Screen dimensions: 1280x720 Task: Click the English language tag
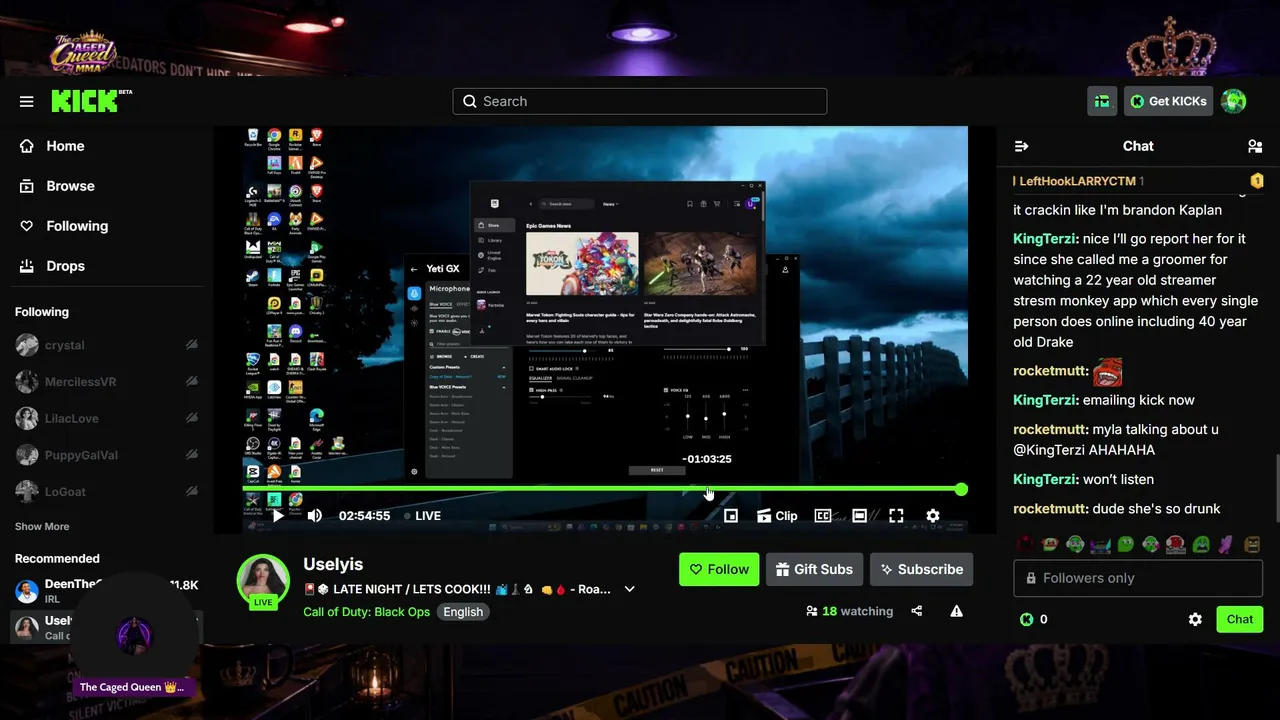pos(463,612)
